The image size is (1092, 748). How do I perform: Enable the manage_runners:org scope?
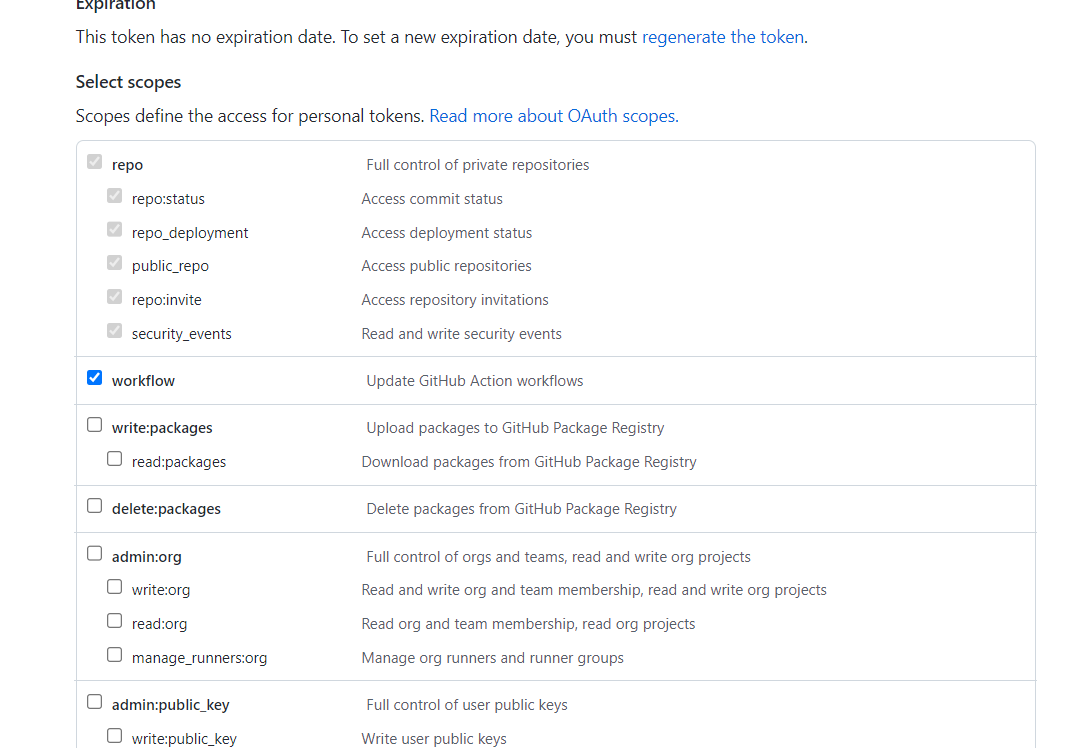coord(114,654)
